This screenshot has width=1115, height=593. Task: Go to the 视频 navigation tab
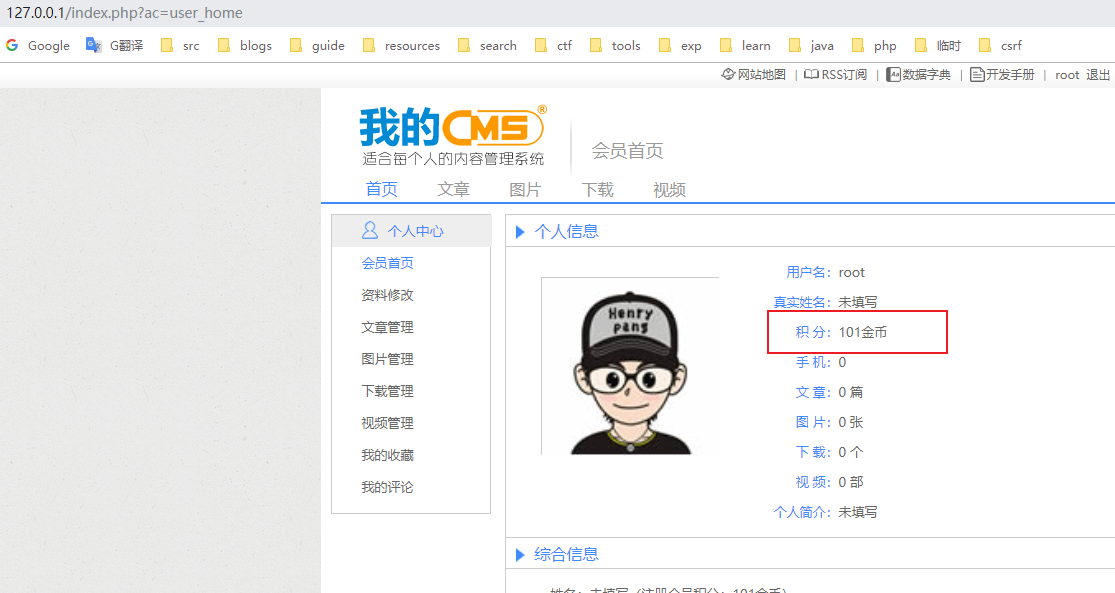669,190
